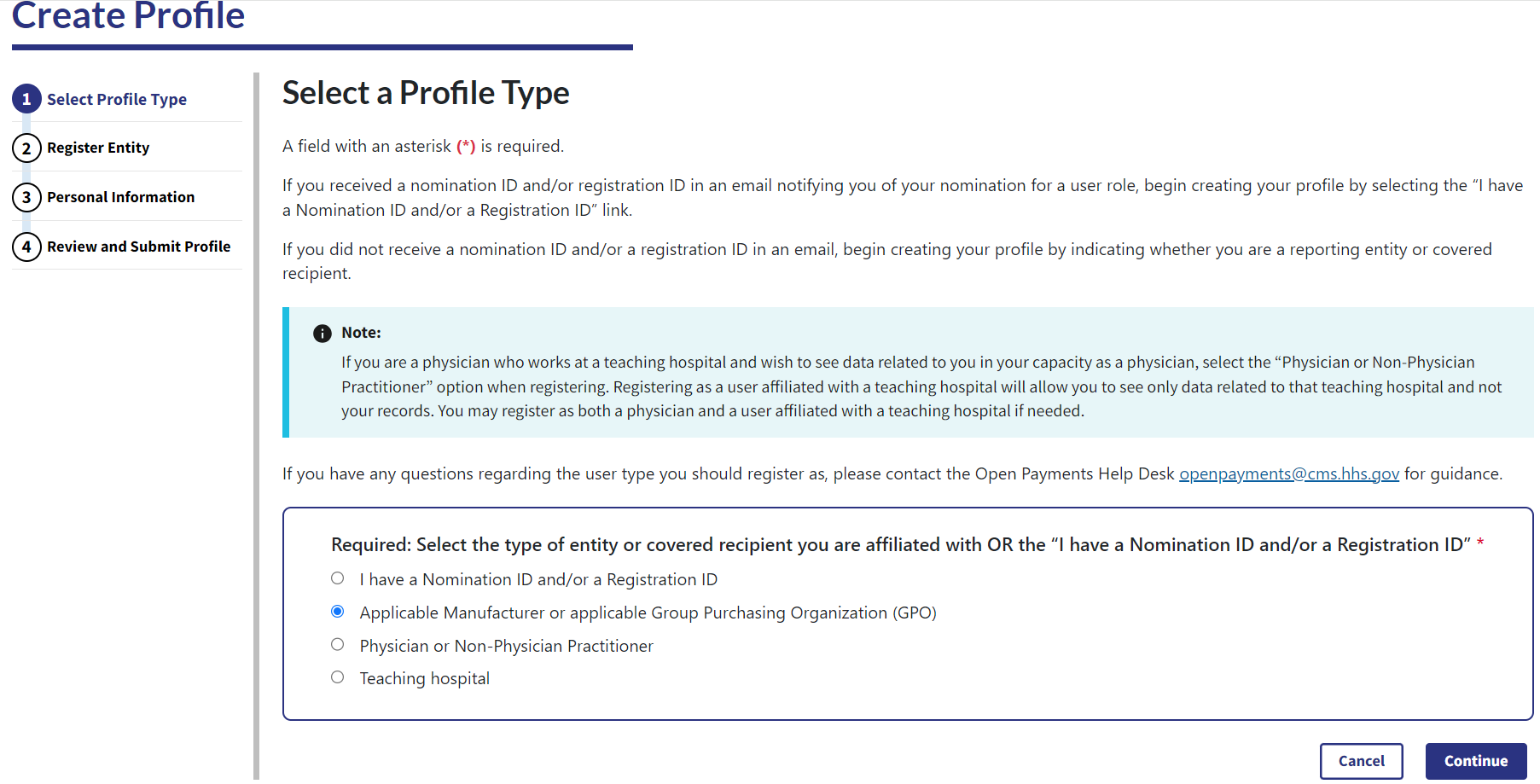Click the info icon beside Note
1540x784 pixels.
(x=322, y=334)
